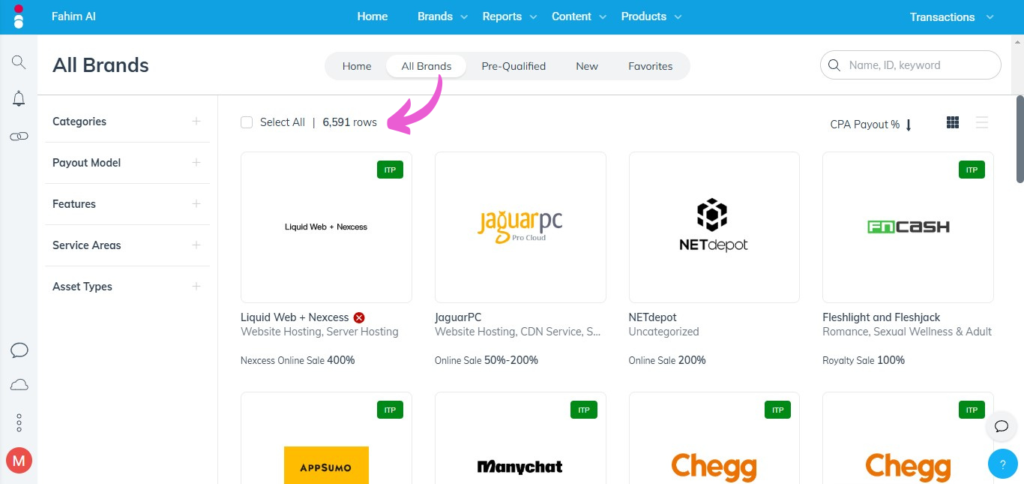Click ITP badge on Manychat card

pyautogui.click(x=584, y=410)
